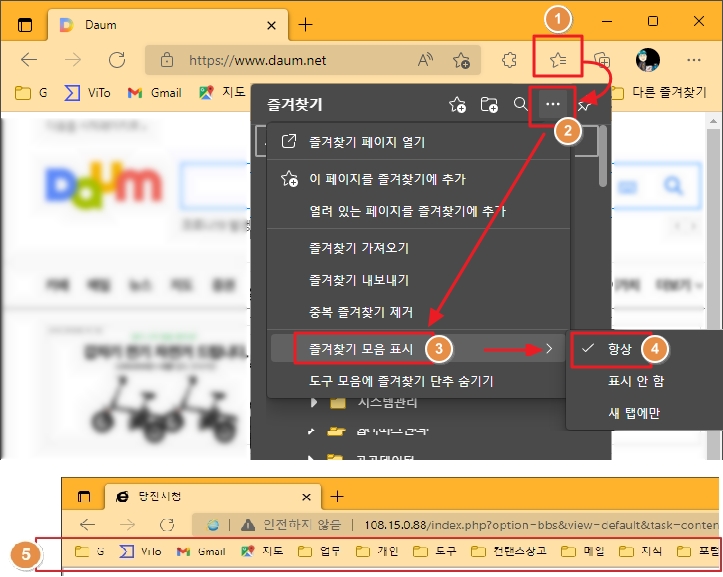
Task: Go back in the Daum window
Action: point(29,59)
